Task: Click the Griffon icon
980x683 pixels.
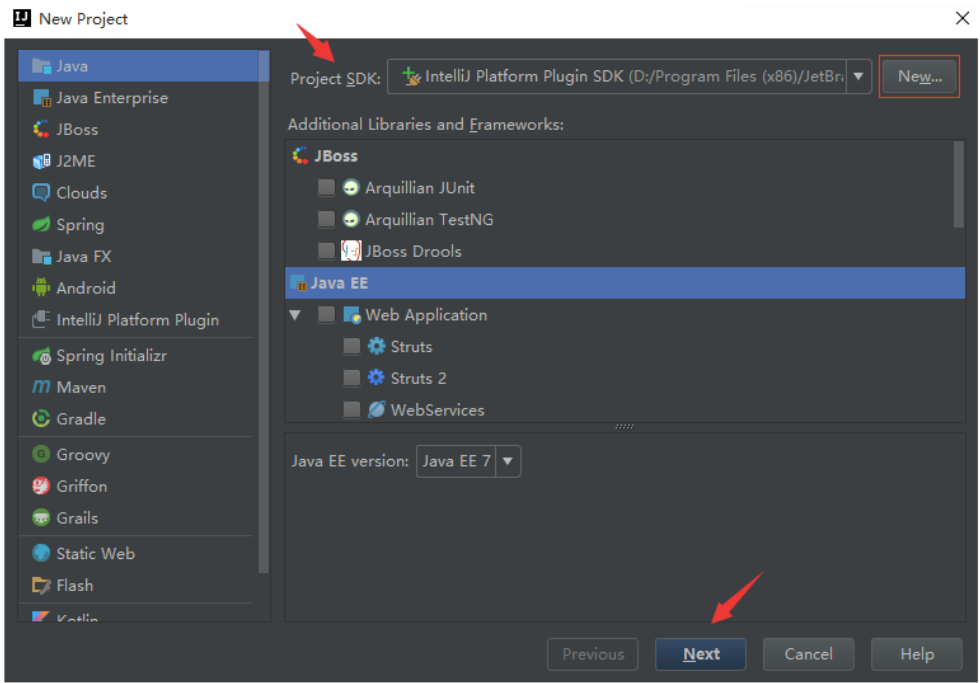Action: [41, 486]
